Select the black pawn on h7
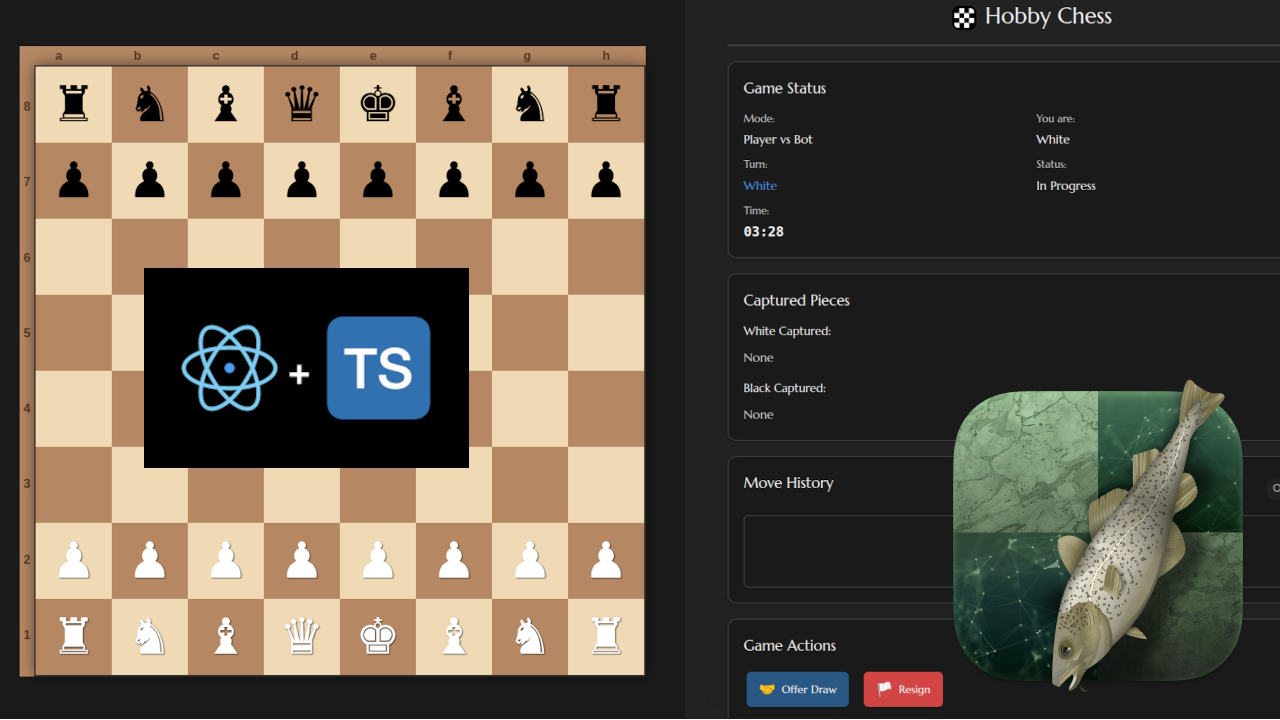 click(606, 181)
